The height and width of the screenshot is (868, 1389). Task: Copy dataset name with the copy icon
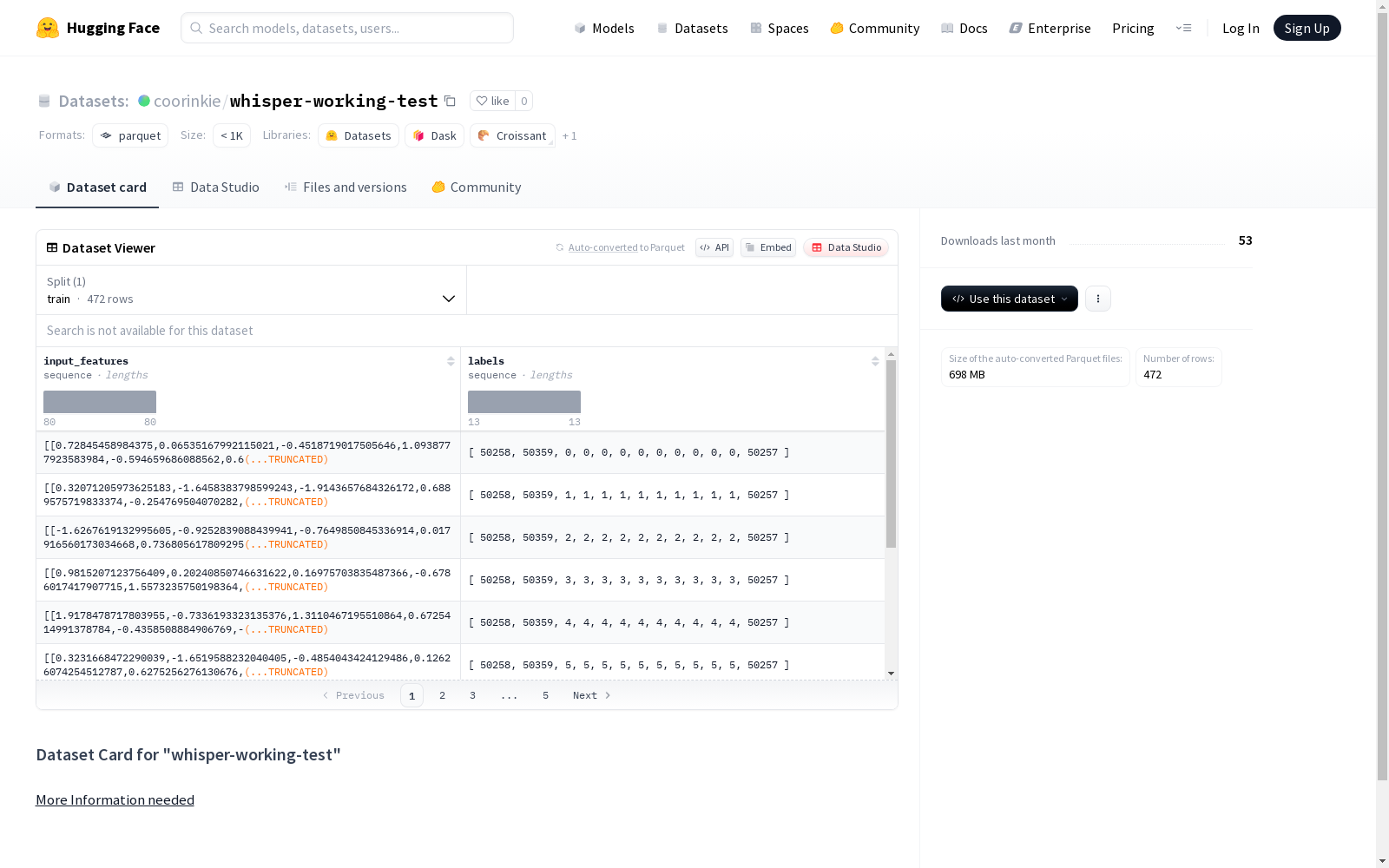pyautogui.click(x=450, y=101)
